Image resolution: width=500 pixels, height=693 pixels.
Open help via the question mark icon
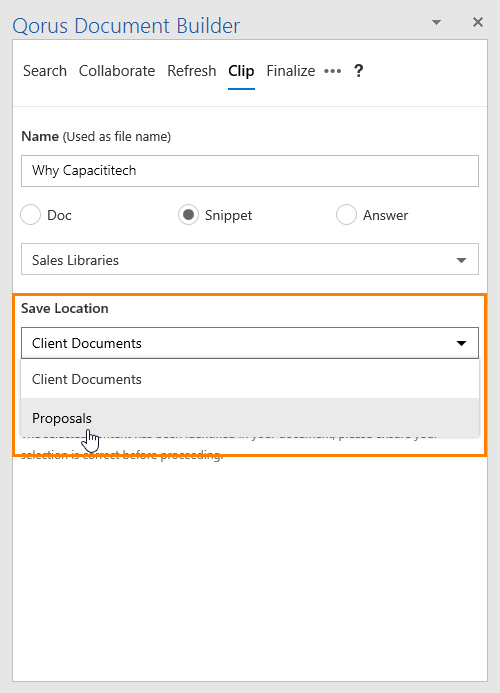click(x=359, y=71)
